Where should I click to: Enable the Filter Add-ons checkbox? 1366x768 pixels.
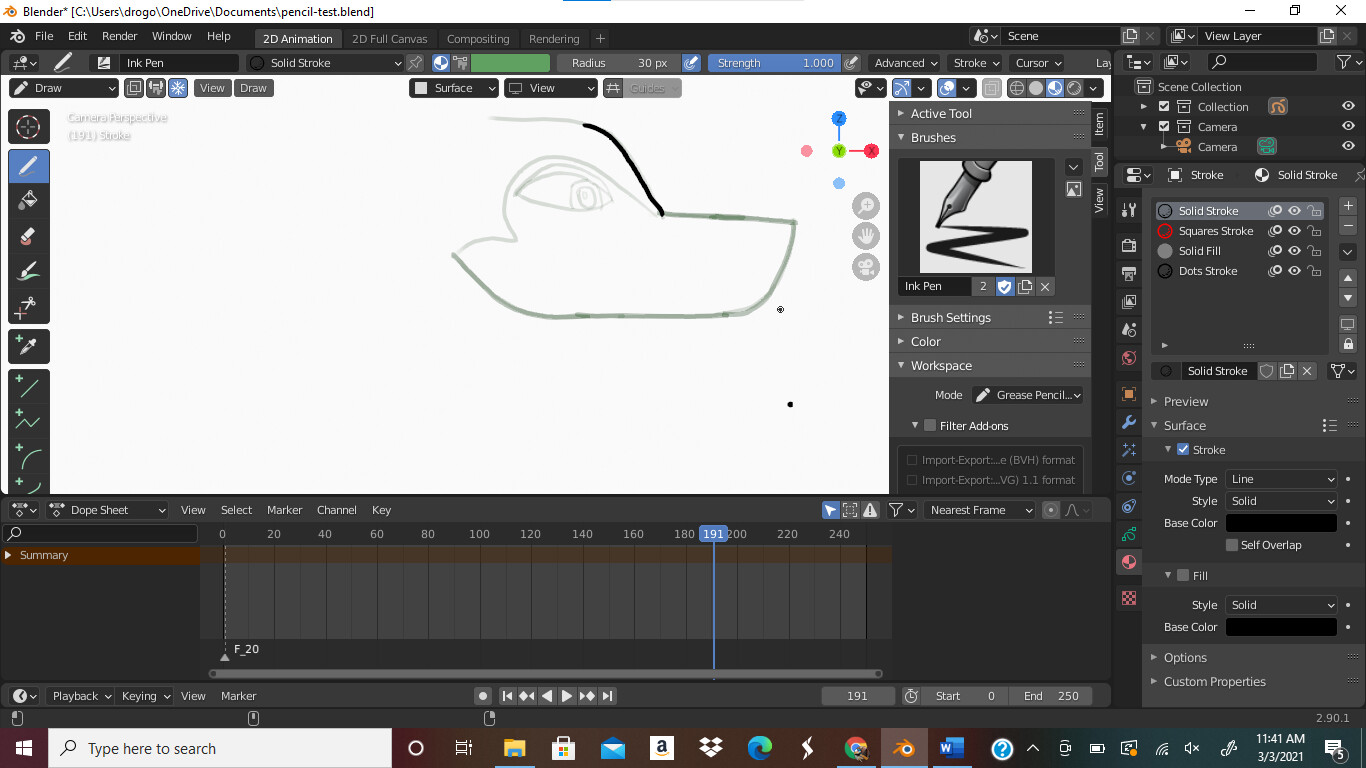[930, 426]
